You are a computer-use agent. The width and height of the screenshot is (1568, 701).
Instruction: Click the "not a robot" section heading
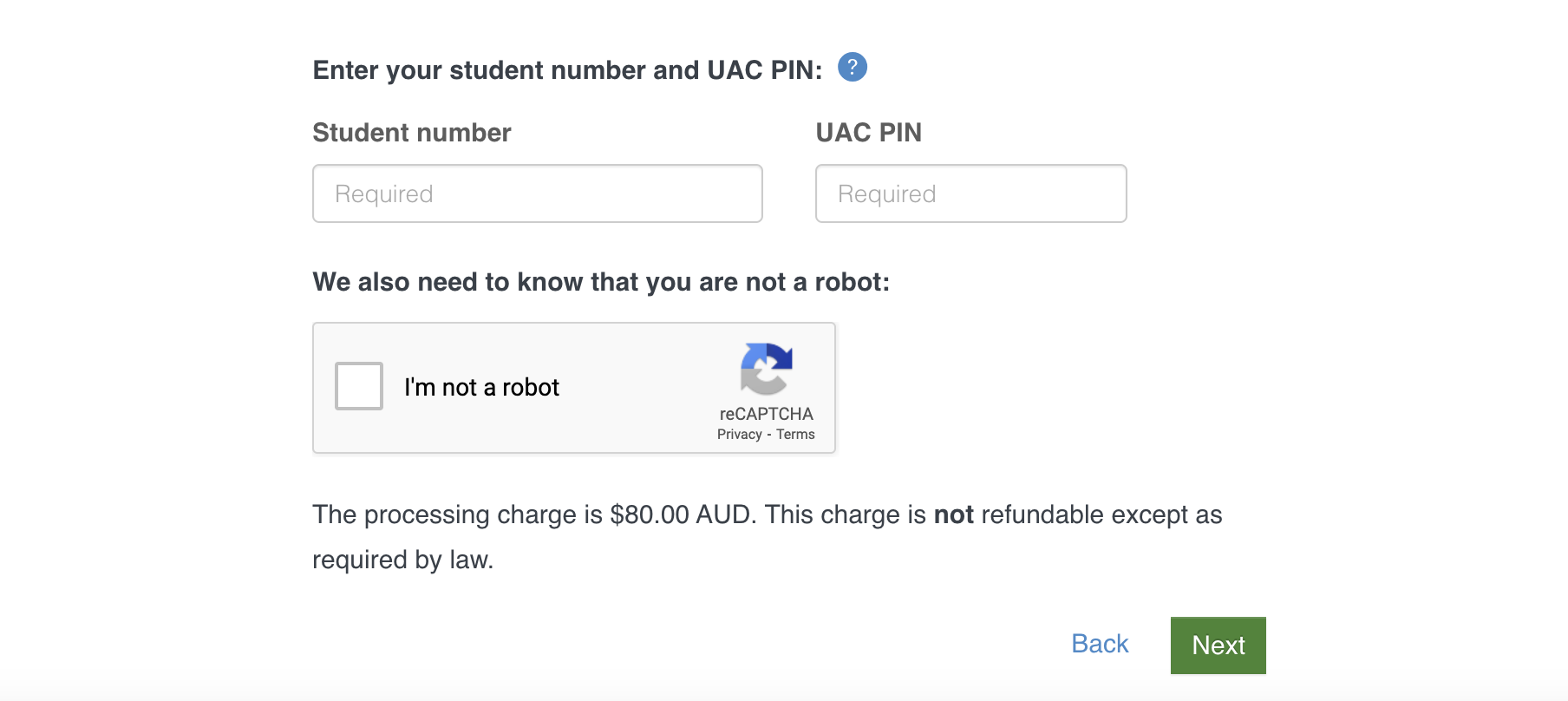pyautogui.click(x=600, y=282)
